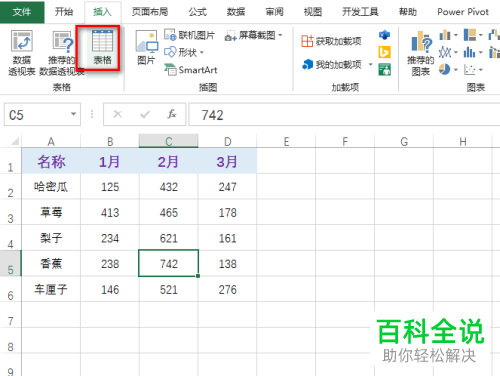Expand the pie chart dropdown arrow
The height and width of the screenshot is (376, 500).
(456, 70)
